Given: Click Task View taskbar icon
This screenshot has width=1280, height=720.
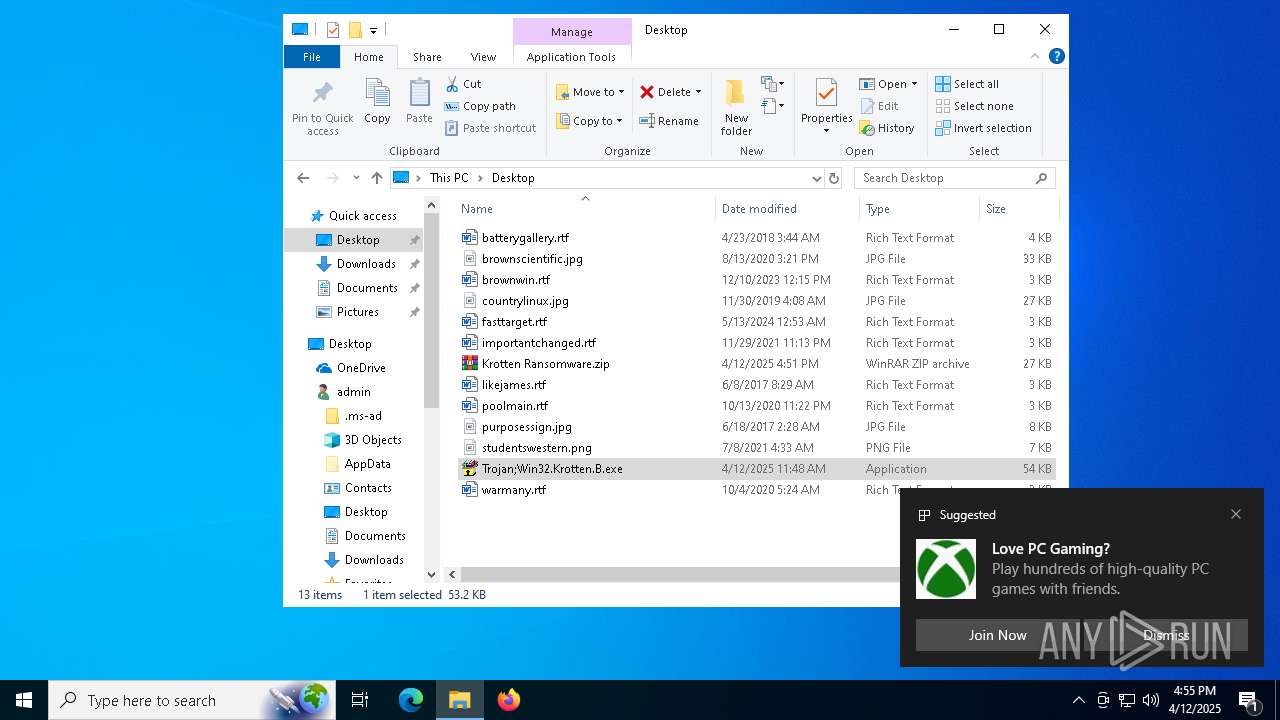Looking at the screenshot, I should click(x=360, y=700).
